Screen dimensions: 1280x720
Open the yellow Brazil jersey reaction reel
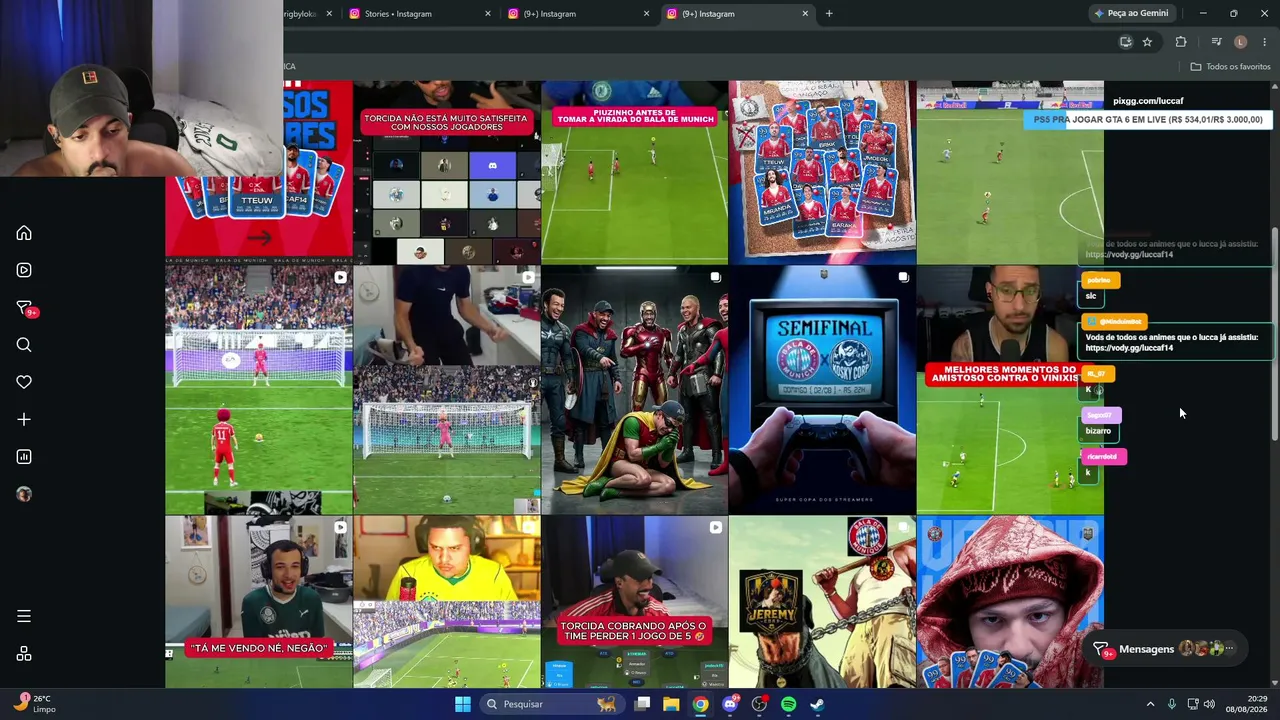[447, 602]
